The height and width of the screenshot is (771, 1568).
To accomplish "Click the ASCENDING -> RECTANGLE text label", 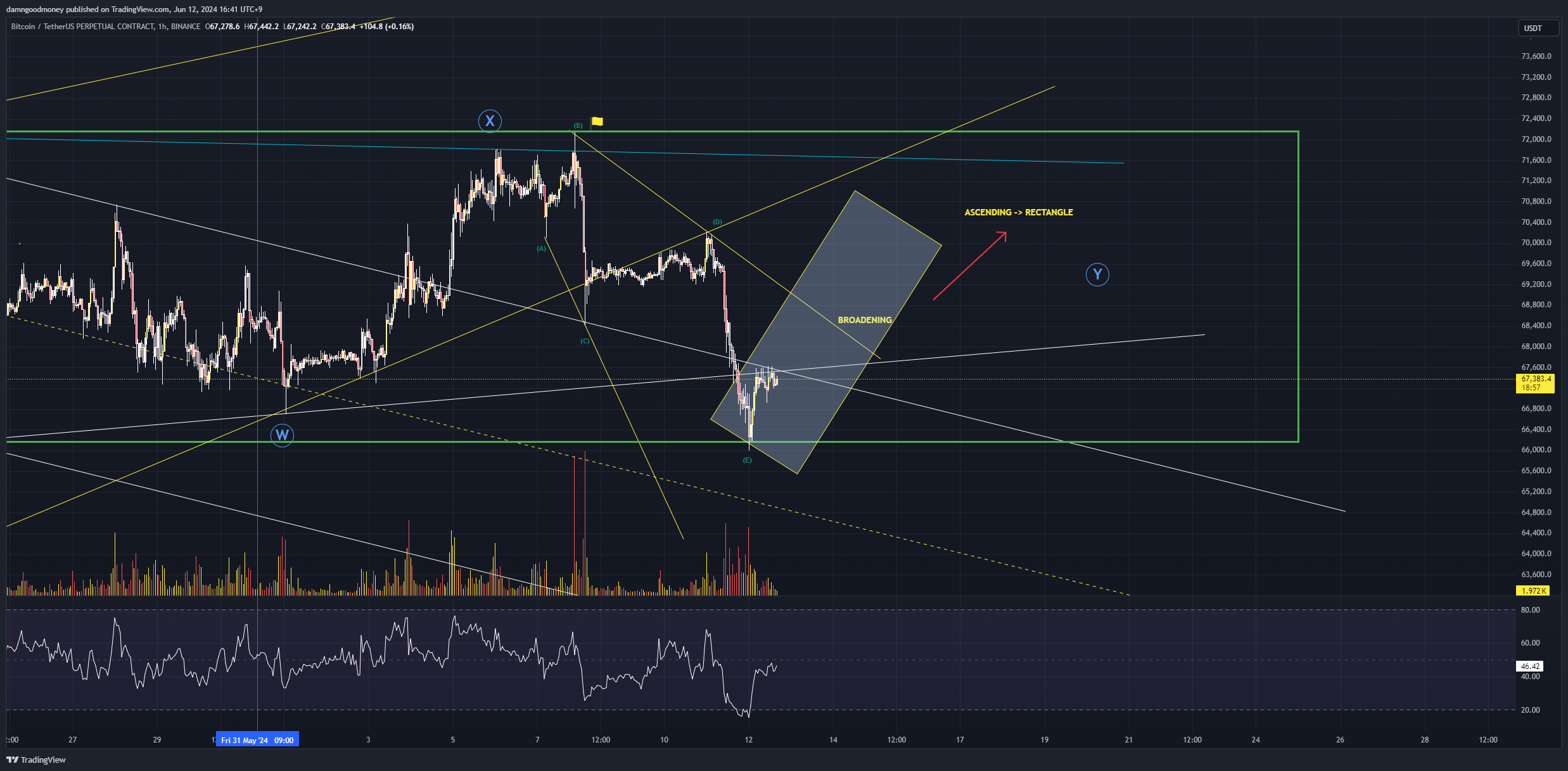I will pyautogui.click(x=1019, y=212).
